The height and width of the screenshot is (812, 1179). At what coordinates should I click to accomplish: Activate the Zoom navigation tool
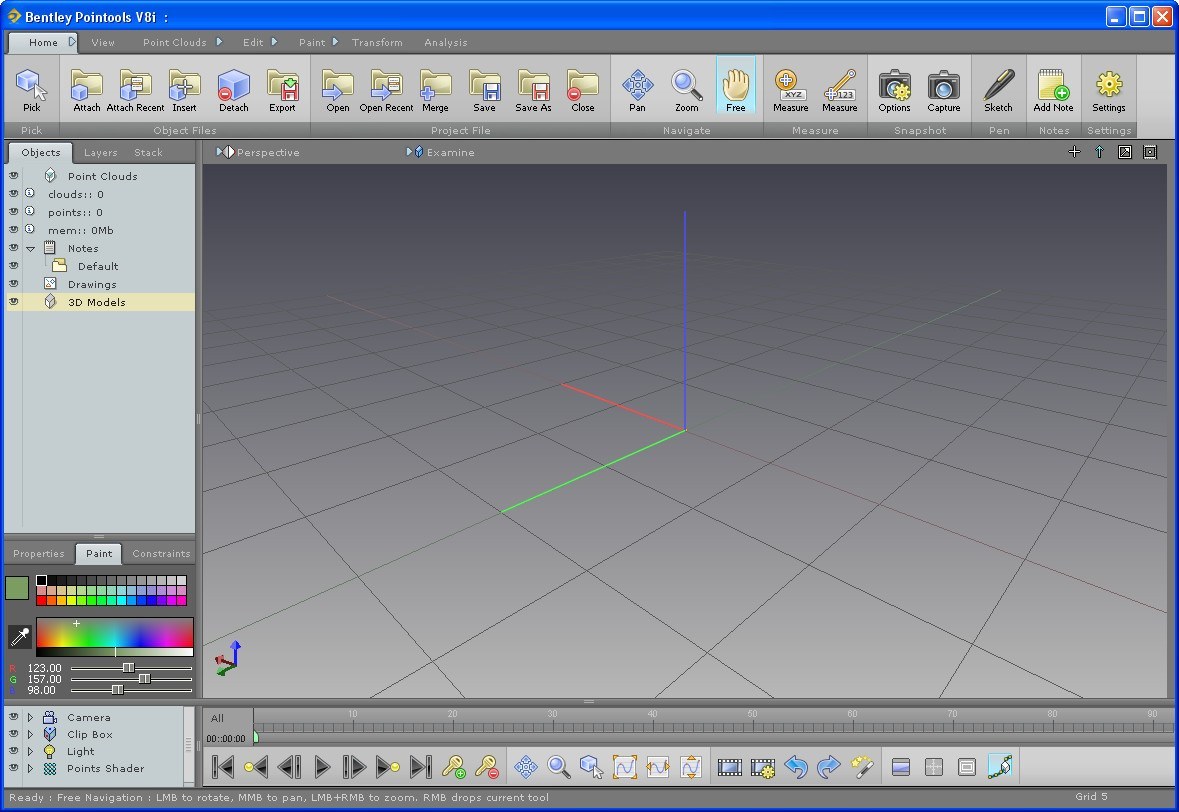click(686, 87)
